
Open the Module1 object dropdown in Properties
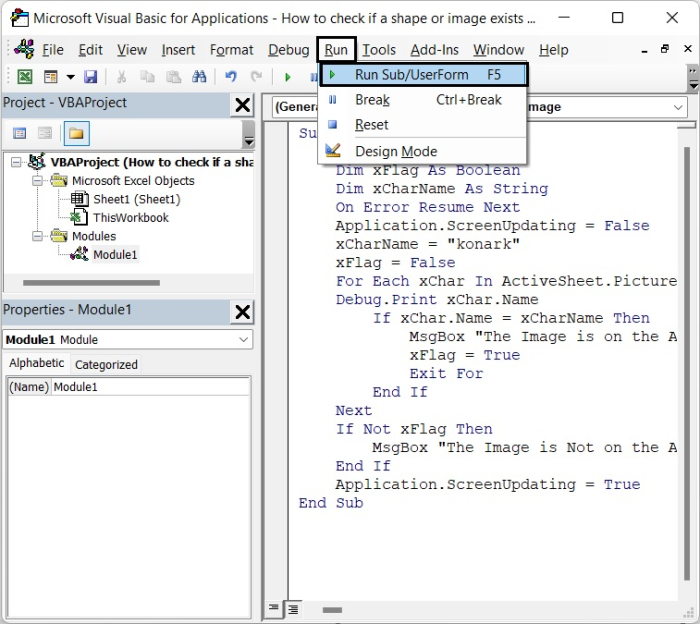click(x=244, y=340)
